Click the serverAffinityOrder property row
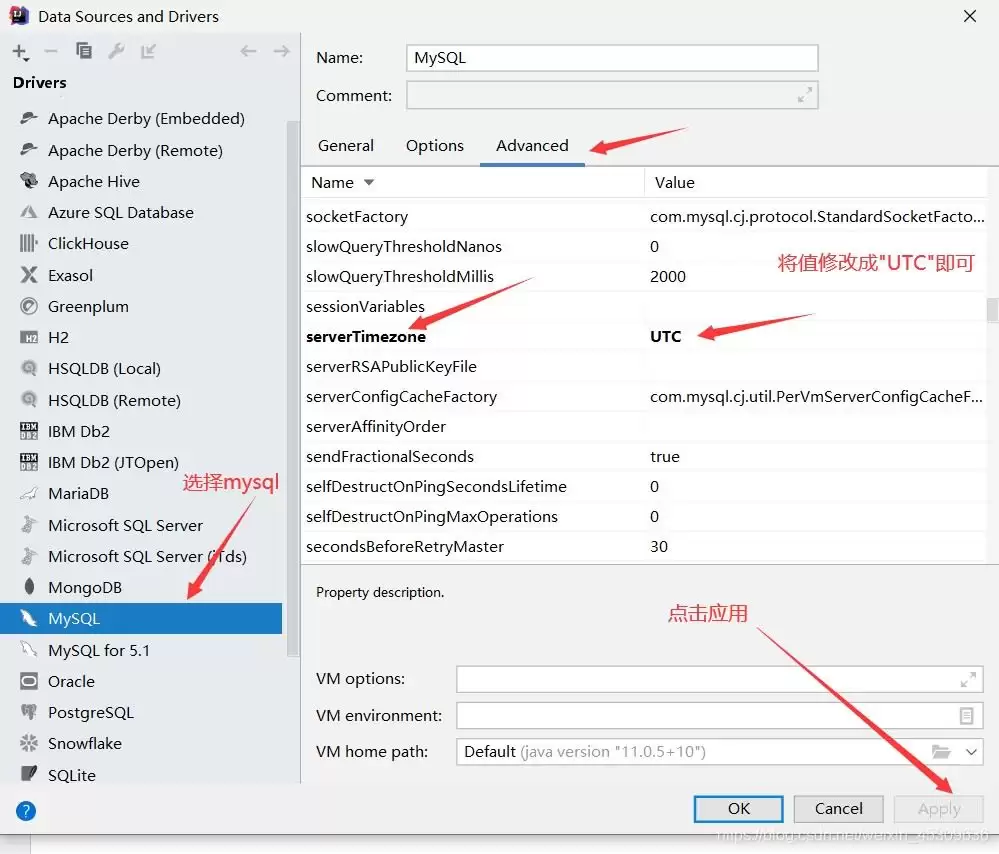 pos(645,426)
